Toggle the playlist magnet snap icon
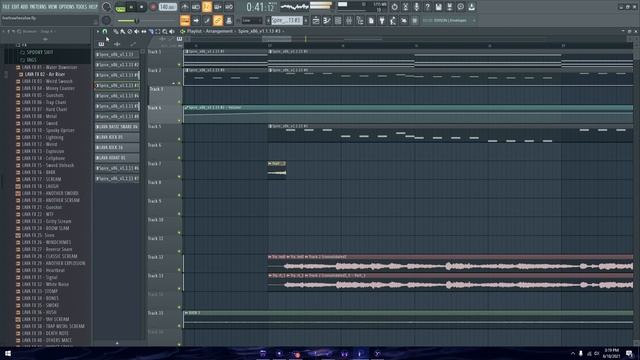 click(x=105, y=31)
